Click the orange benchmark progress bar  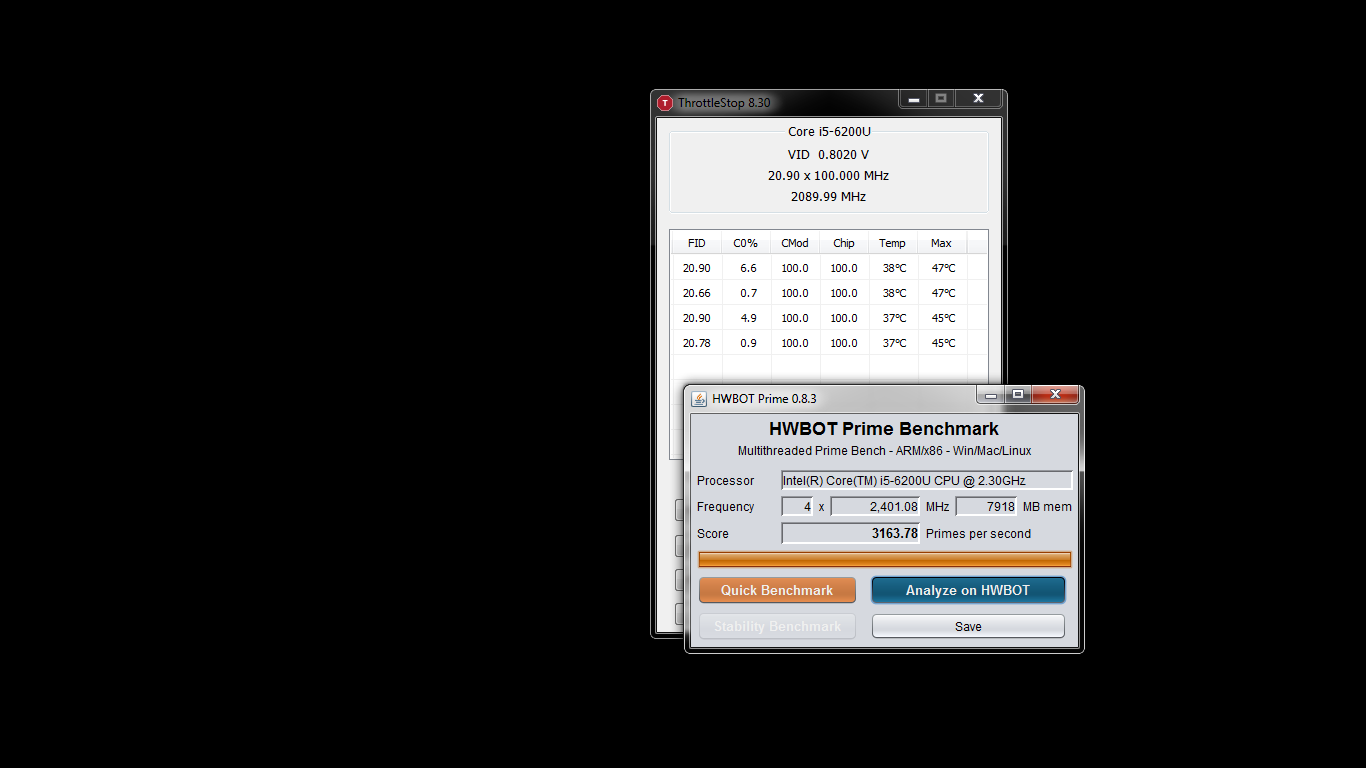[884, 559]
